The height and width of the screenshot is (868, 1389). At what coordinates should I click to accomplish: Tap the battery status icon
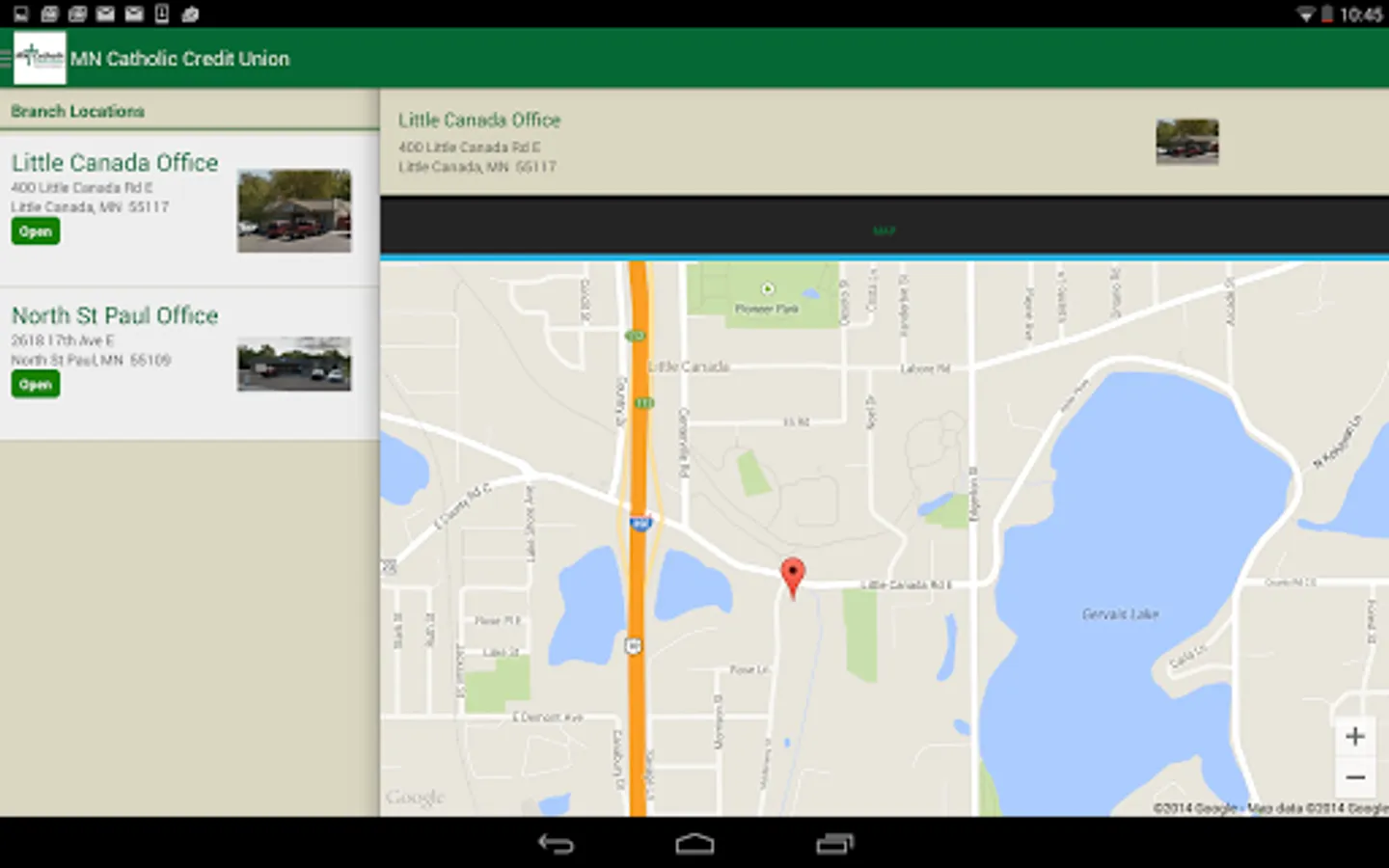click(1327, 14)
